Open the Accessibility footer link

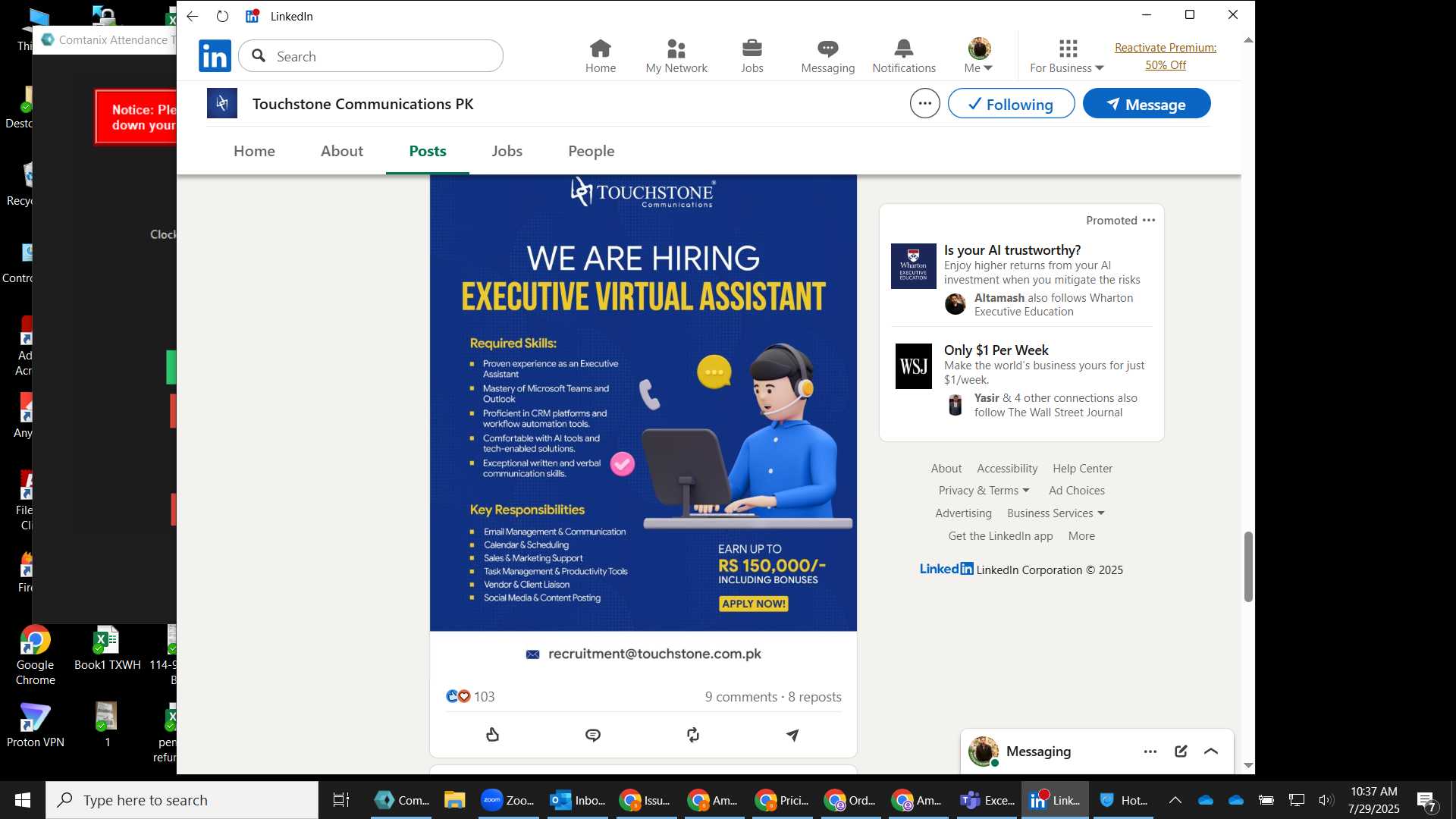[x=1007, y=469]
